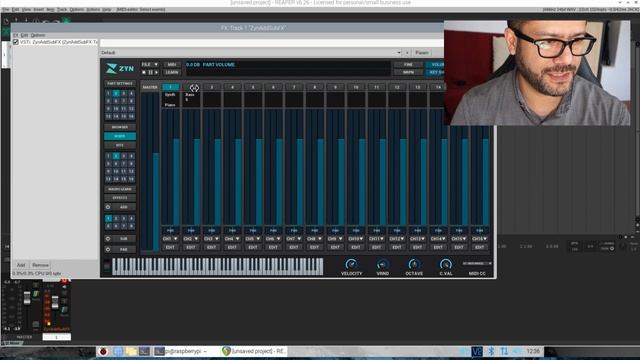640x360 pixels.
Task: Open the CH3 channel dropdown
Action: (211, 238)
